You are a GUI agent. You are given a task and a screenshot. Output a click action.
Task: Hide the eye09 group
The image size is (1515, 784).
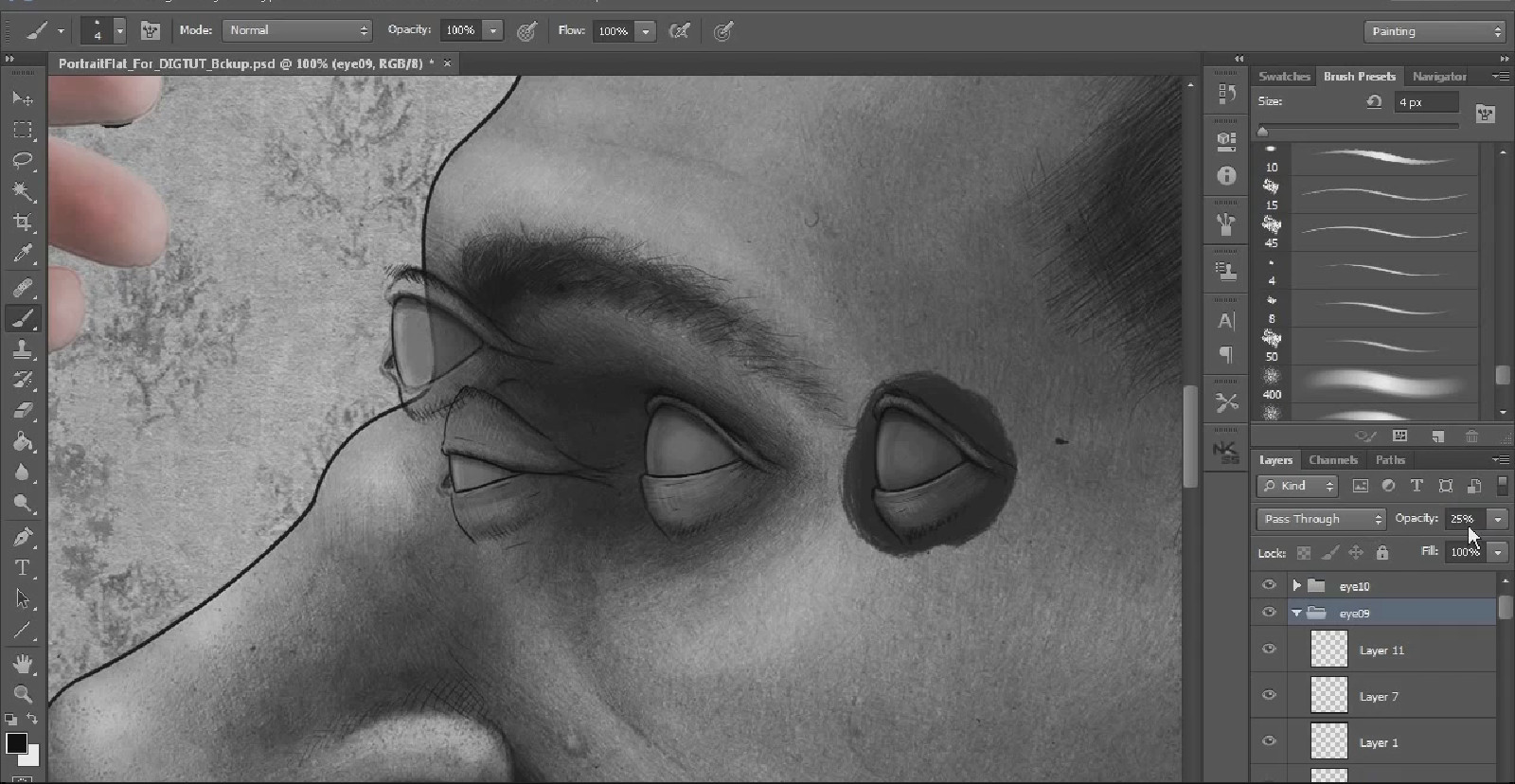1269,613
